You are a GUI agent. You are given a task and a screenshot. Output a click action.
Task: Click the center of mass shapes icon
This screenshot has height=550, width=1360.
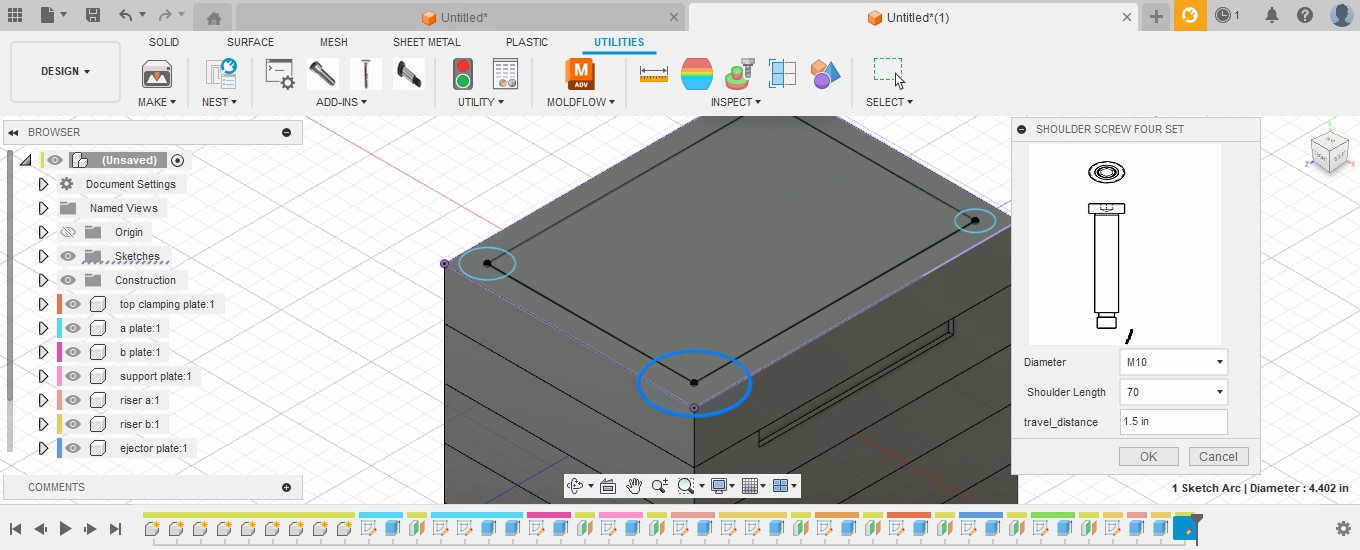pos(825,74)
